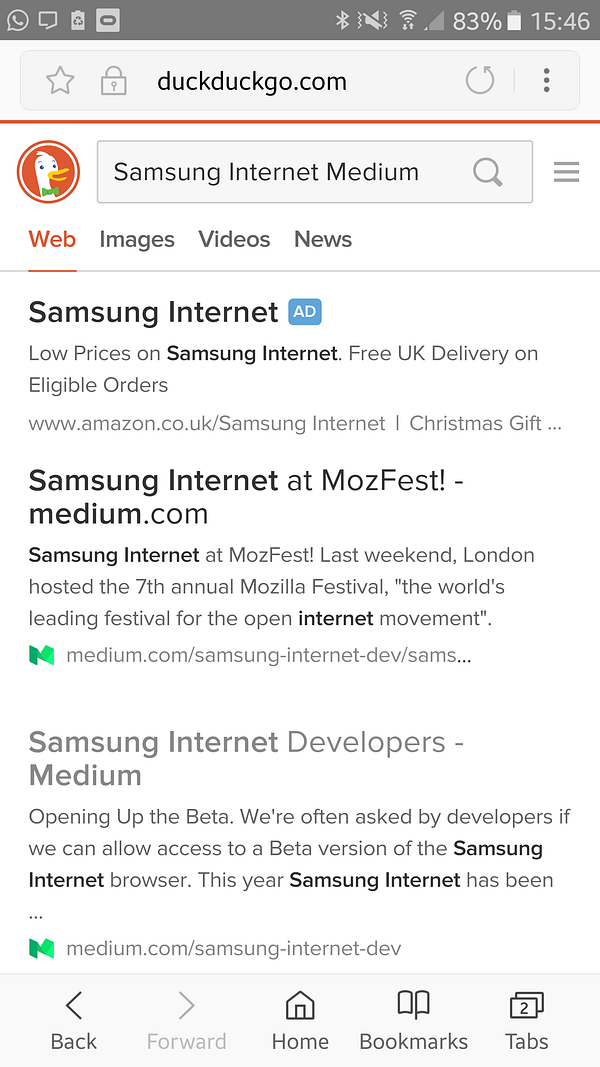600x1067 pixels.
Task: Tap the padlock security icon
Action: pos(113,81)
